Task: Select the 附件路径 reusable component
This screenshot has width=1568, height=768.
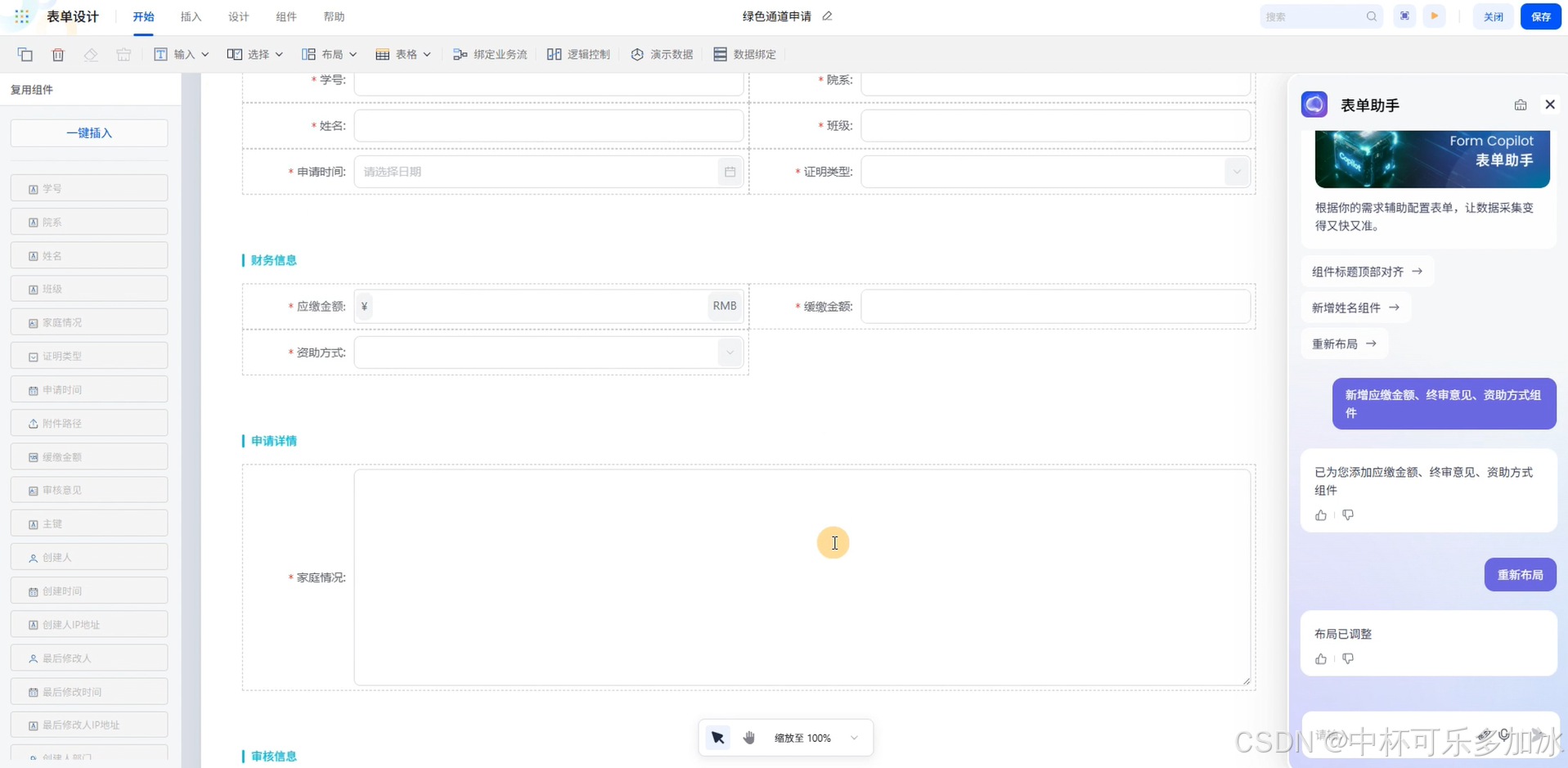Action: click(x=89, y=423)
